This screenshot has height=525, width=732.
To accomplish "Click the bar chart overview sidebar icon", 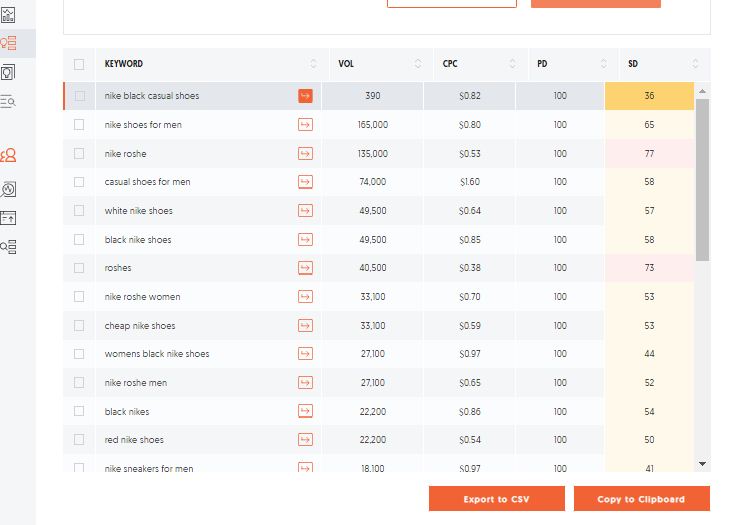I will 9,14.
